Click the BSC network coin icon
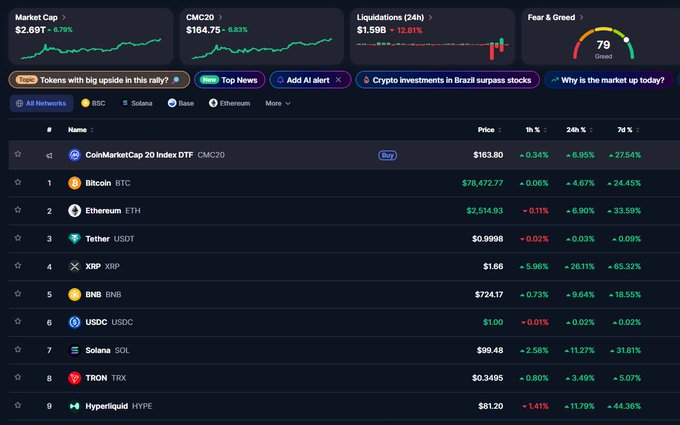This screenshot has width=680, height=425. point(85,103)
